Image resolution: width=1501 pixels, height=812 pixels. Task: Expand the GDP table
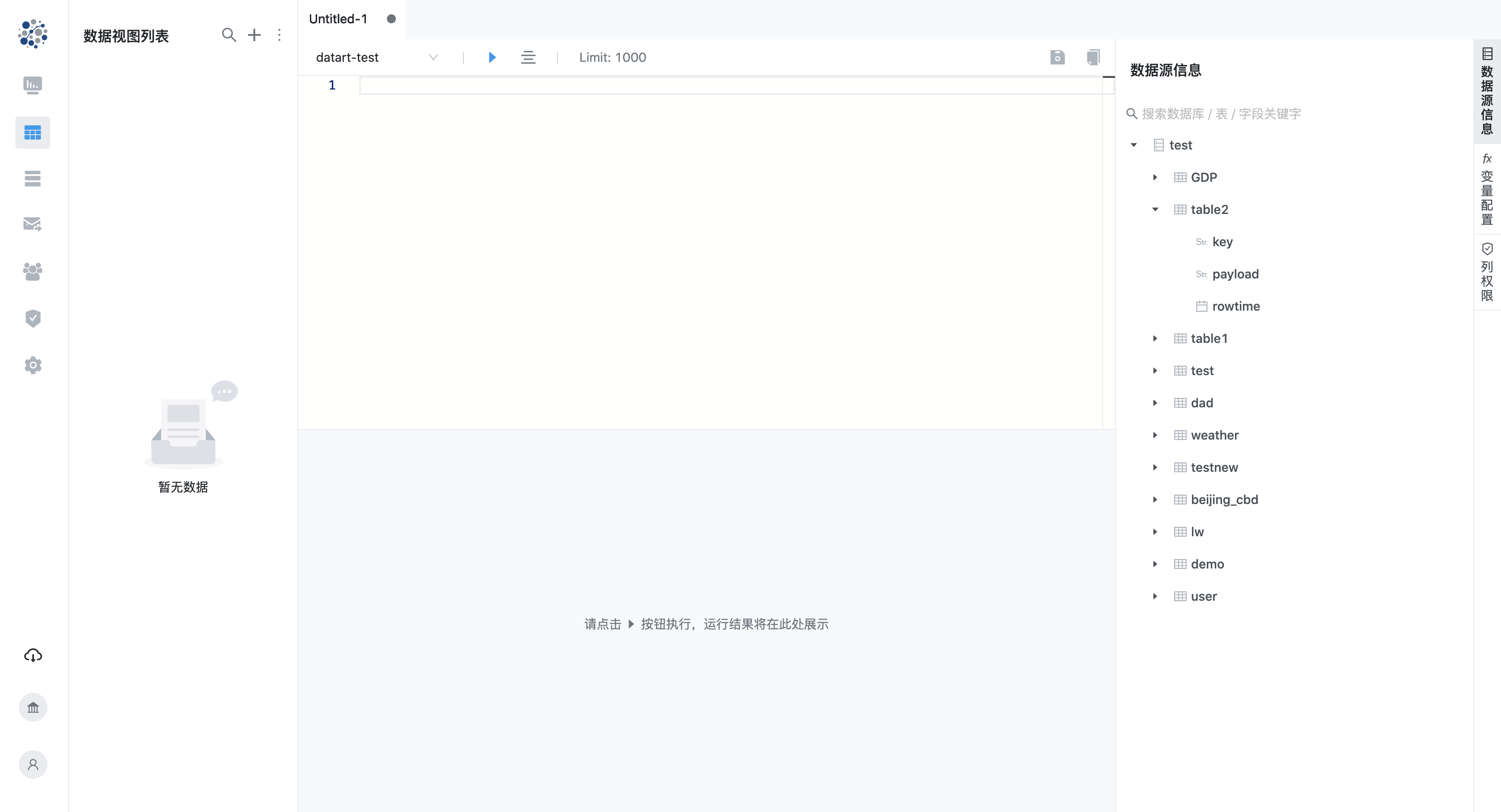pyautogui.click(x=1155, y=177)
